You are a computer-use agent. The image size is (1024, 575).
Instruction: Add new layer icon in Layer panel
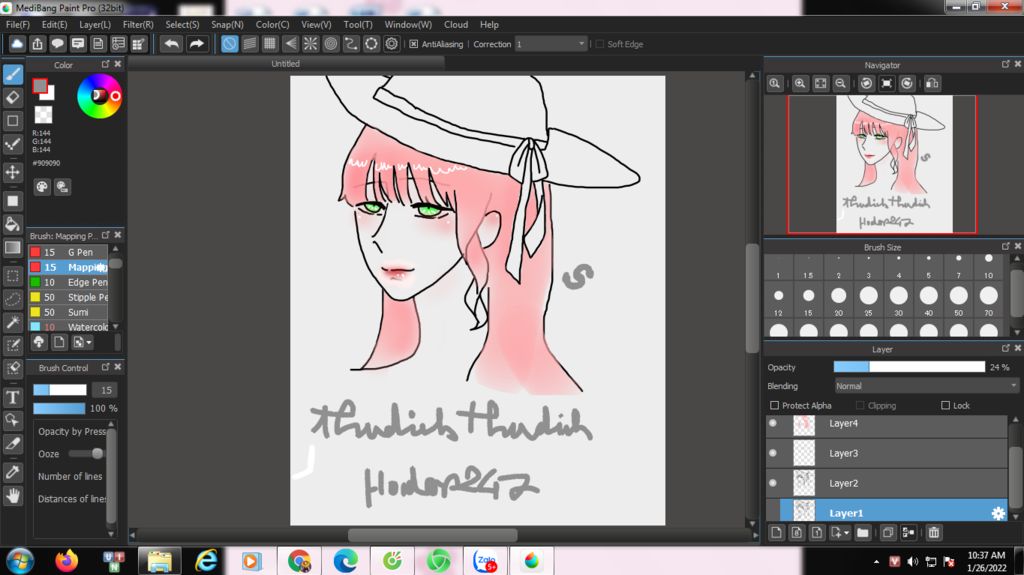pos(776,533)
